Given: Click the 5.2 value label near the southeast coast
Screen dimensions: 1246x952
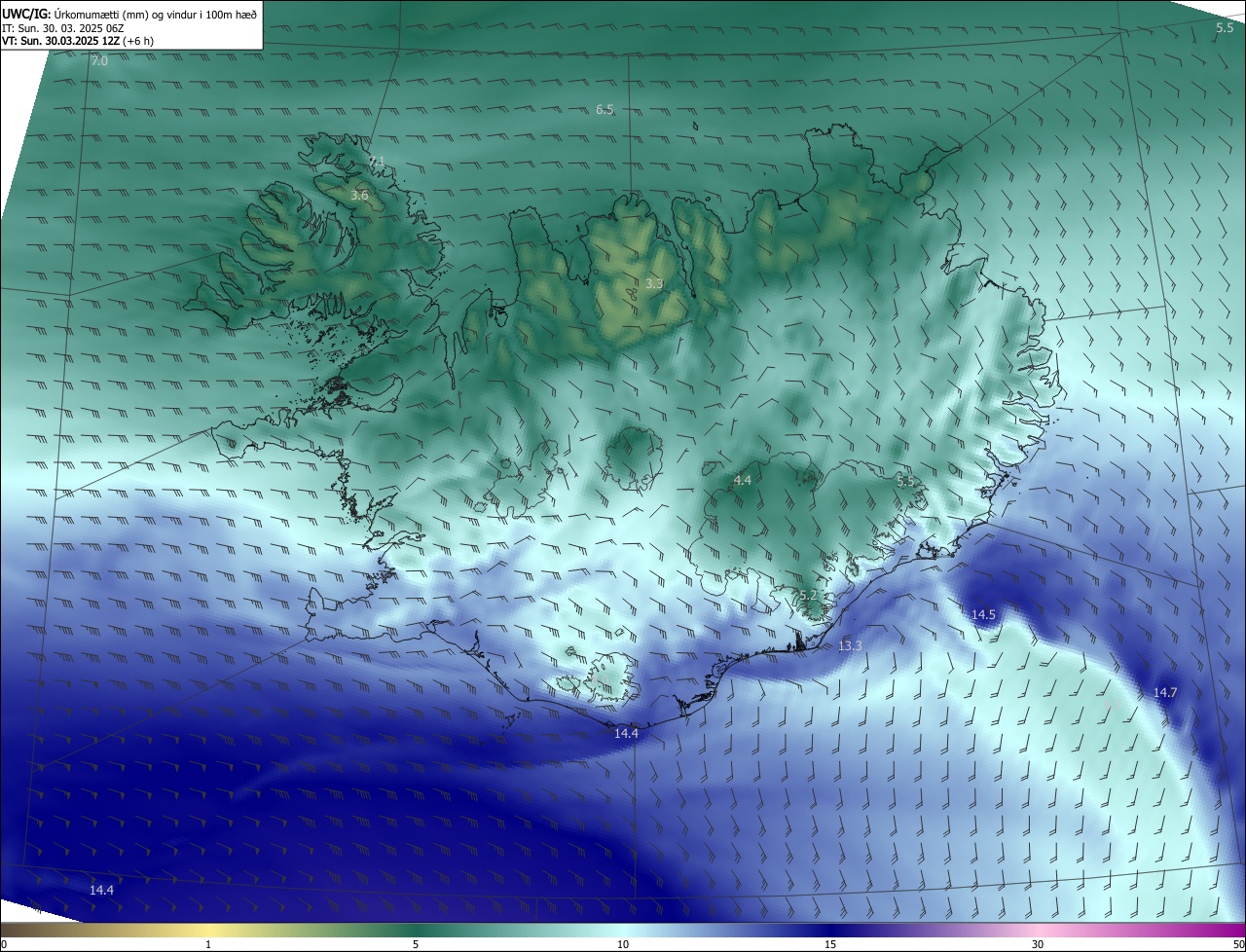Looking at the screenshot, I should pyautogui.click(x=808, y=596).
